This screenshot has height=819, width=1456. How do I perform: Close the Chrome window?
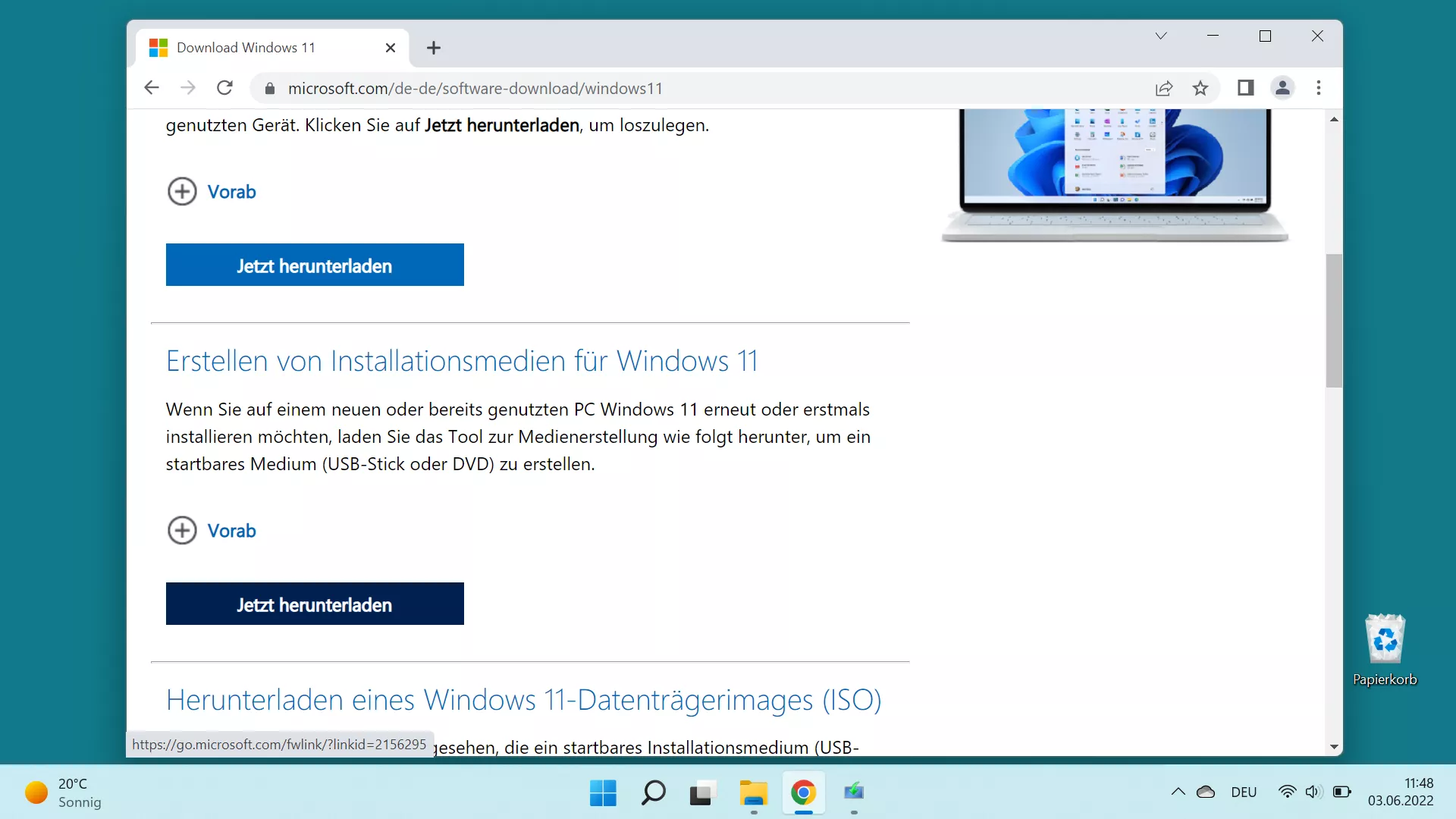click(1317, 36)
